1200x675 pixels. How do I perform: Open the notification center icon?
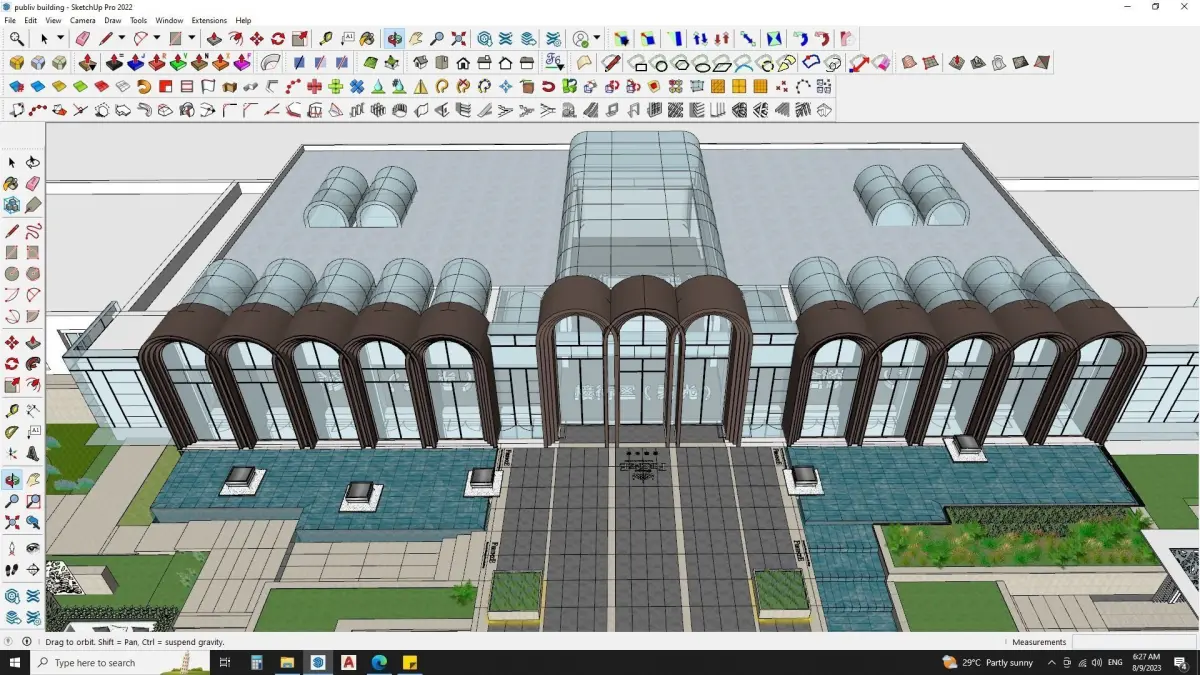[1180, 662]
